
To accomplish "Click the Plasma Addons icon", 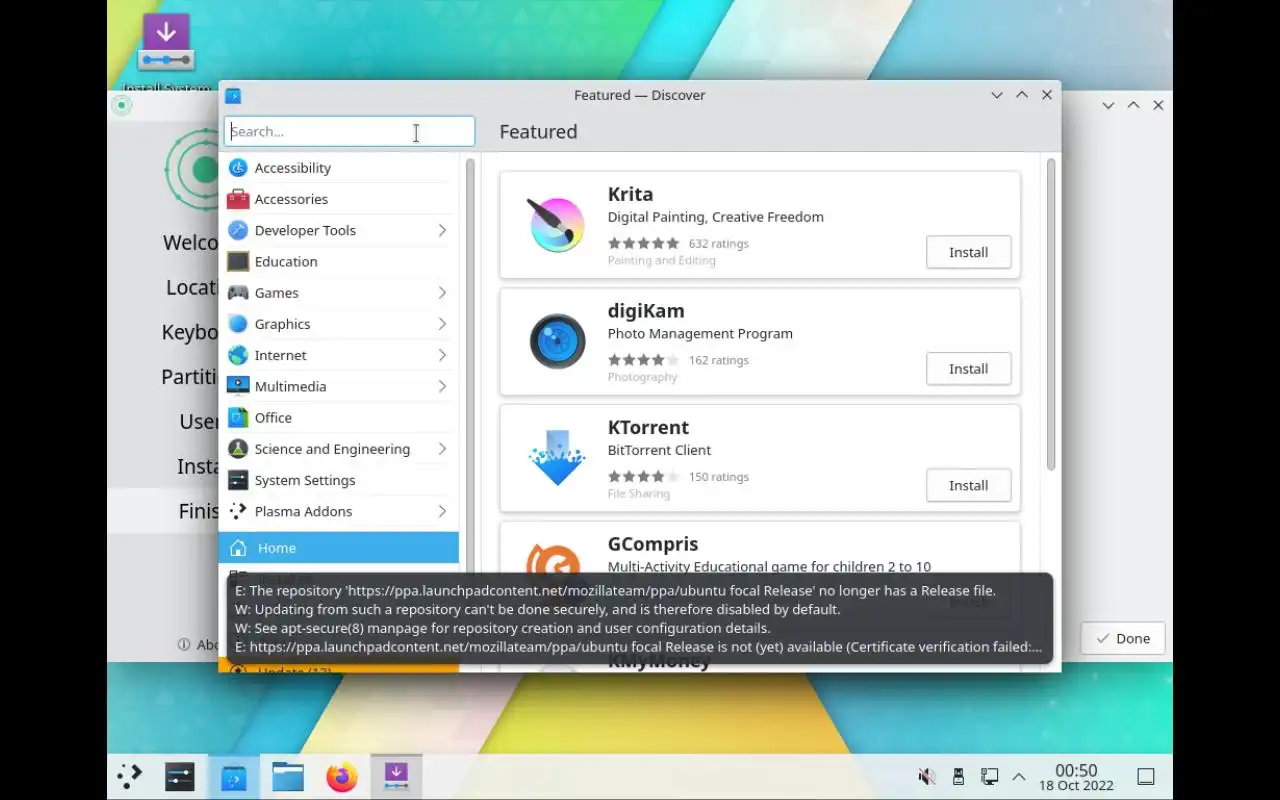I will tap(238, 511).
